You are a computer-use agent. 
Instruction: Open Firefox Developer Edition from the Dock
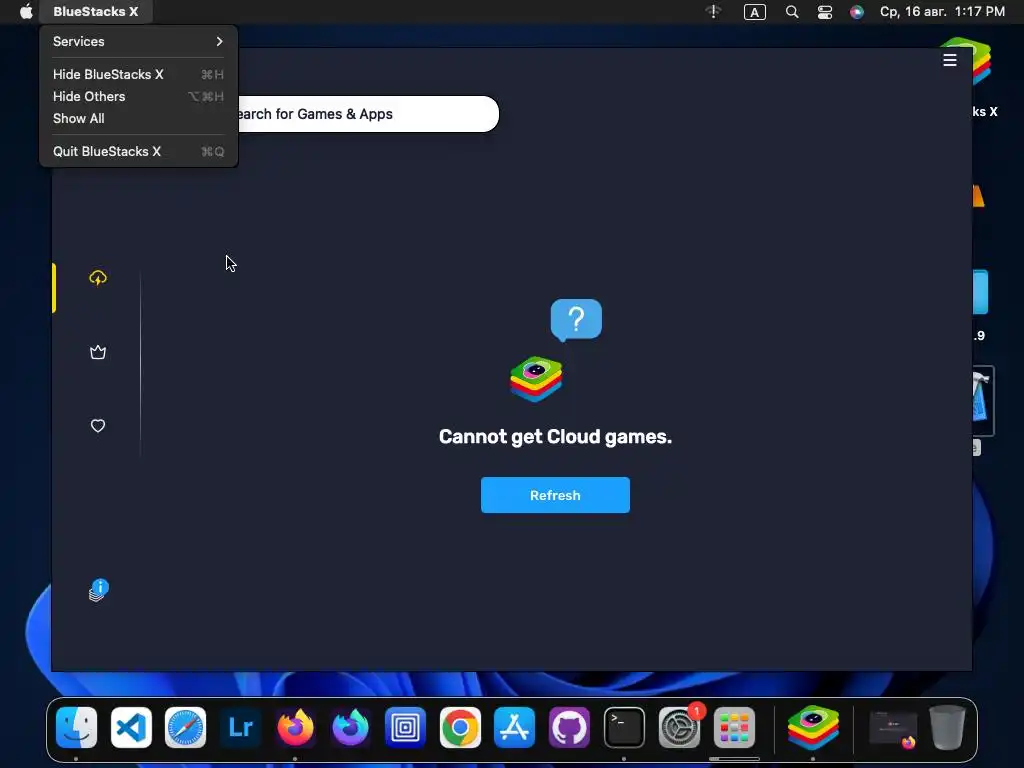tap(350, 728)
